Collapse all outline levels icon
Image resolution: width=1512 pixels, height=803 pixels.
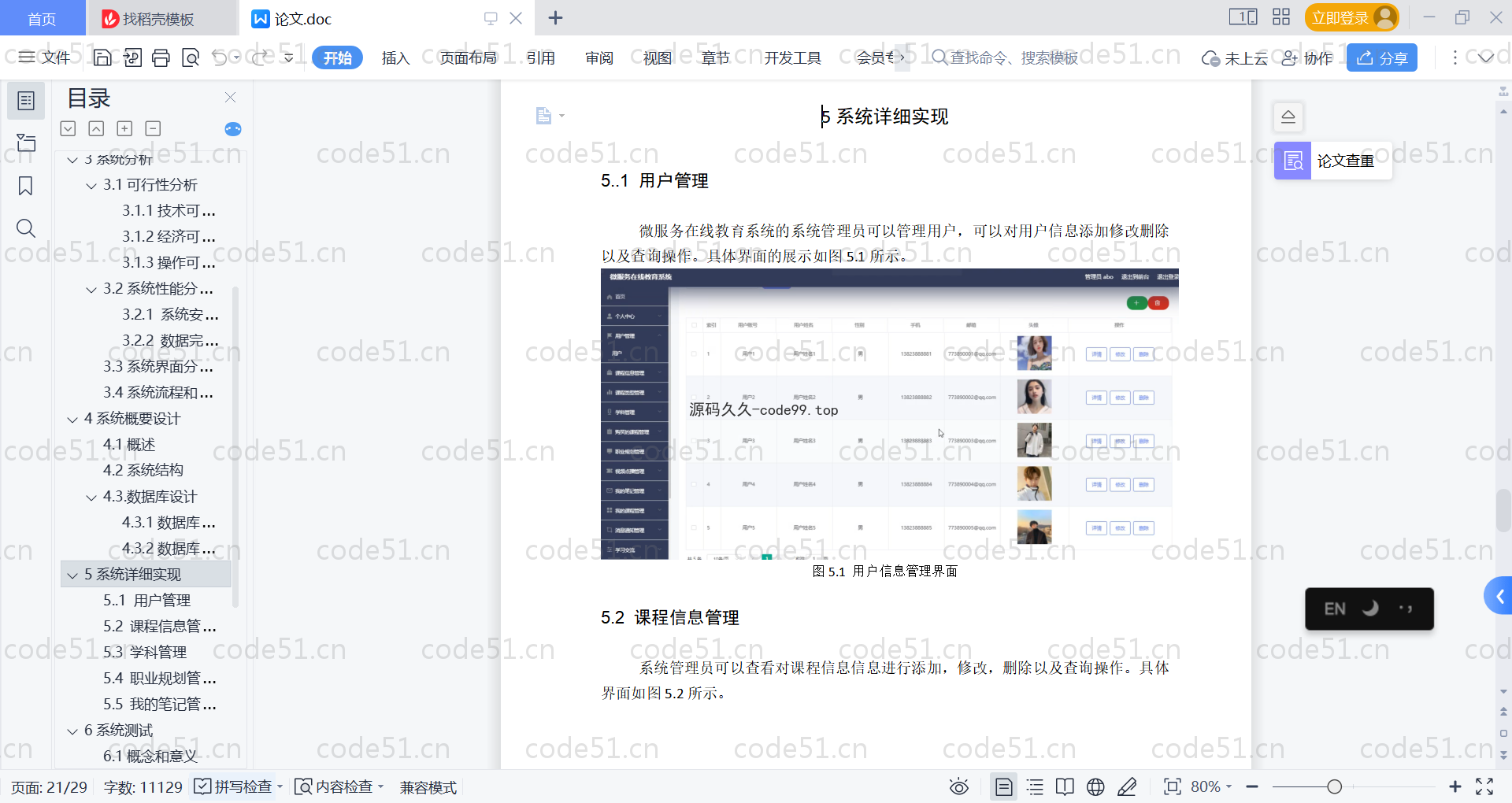[x=69, y=128]
